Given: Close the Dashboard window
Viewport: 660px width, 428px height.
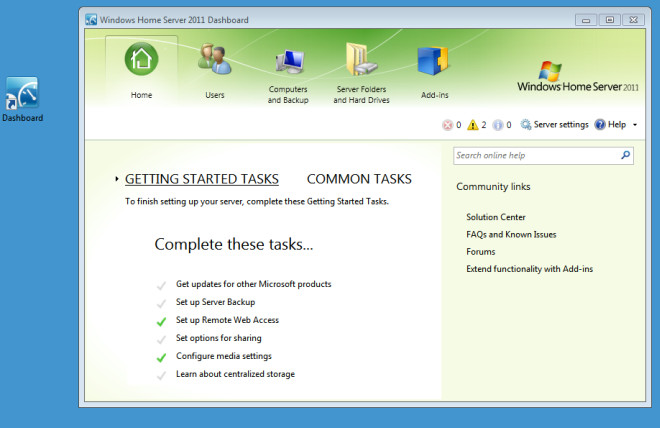Looking at the screenshot, I should [x=633, y=20].
